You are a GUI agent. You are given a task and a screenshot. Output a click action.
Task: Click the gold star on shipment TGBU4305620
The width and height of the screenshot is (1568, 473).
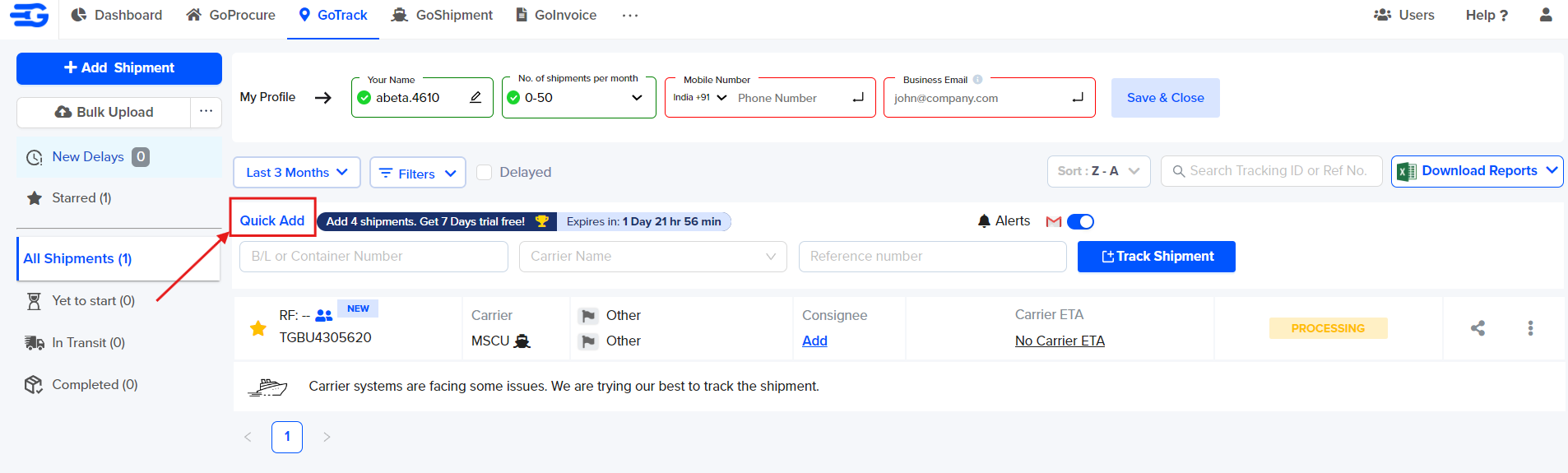pyautogui.click(x=258, y=328)
